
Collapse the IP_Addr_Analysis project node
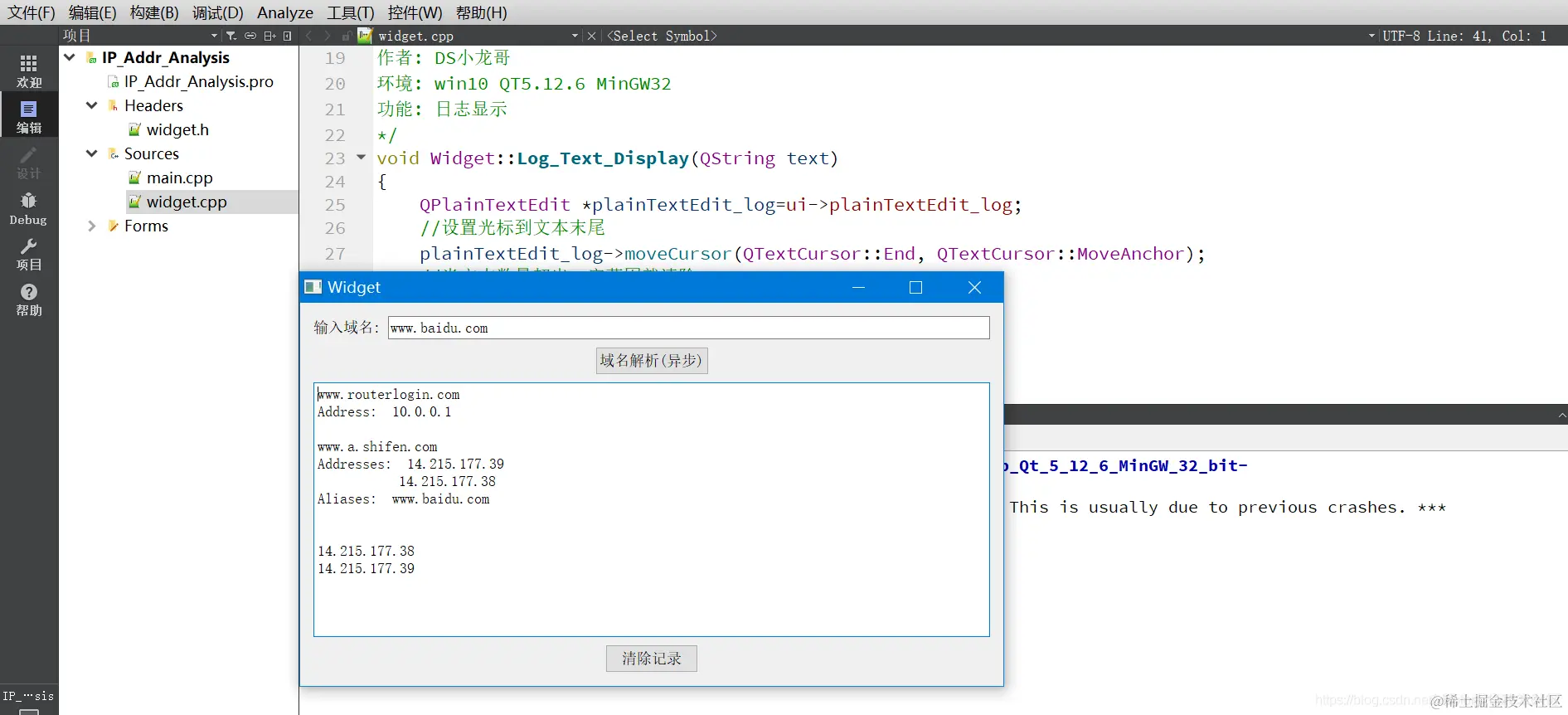[x=70, y=57]
